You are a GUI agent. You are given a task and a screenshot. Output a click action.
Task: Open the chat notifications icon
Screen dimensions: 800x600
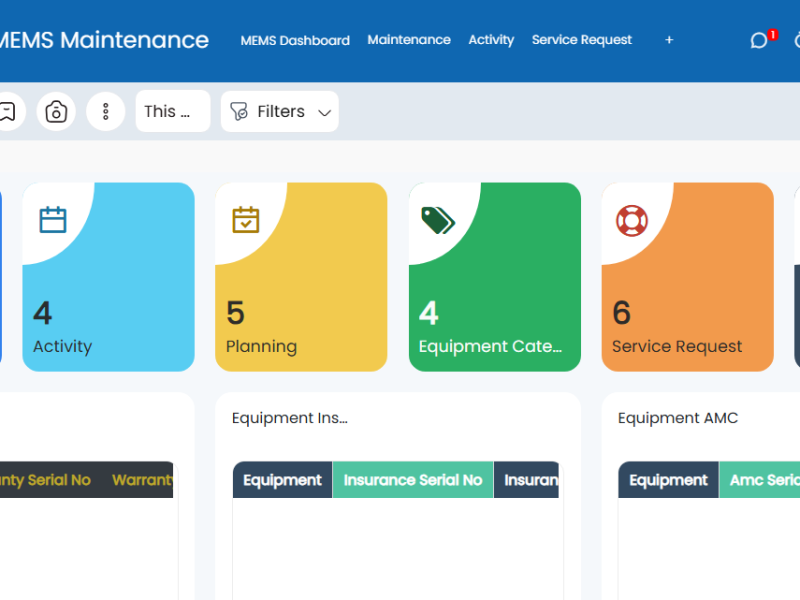pos(759,41)
